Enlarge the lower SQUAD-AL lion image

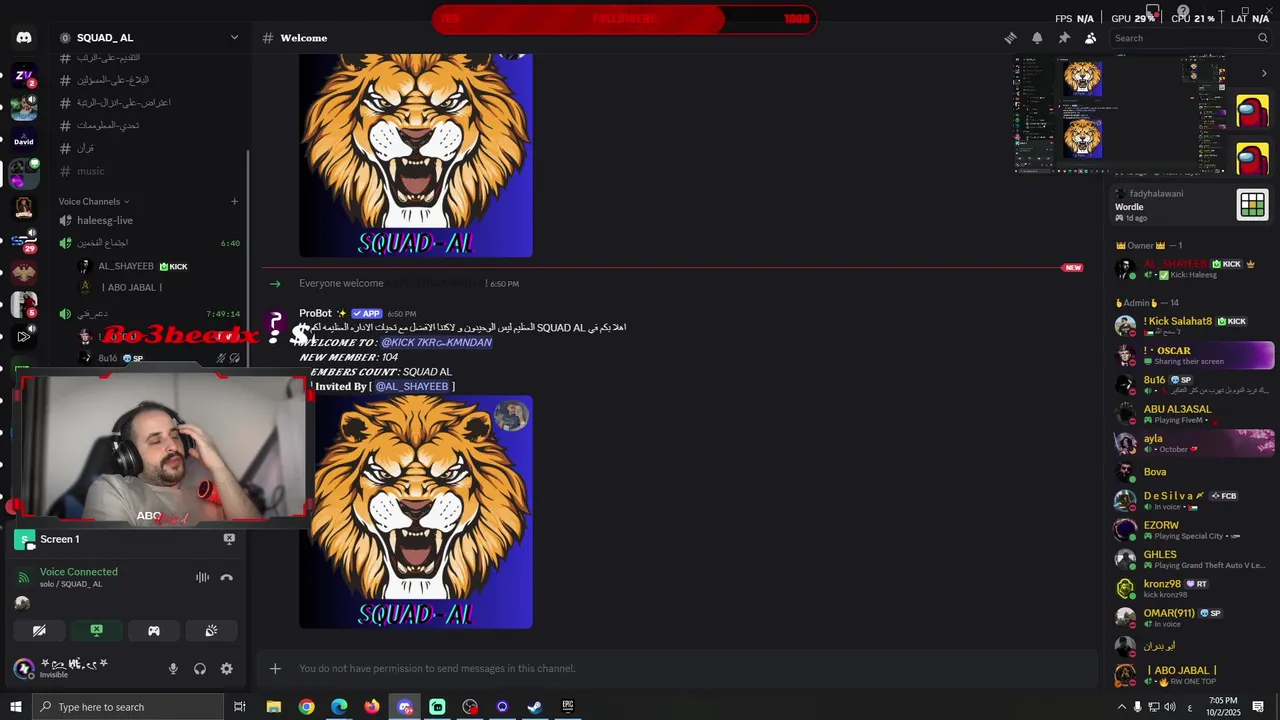coord(416,512)
